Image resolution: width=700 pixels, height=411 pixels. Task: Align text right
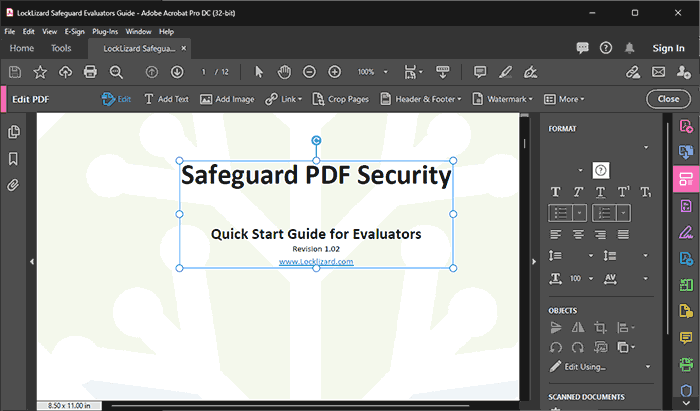600,234
